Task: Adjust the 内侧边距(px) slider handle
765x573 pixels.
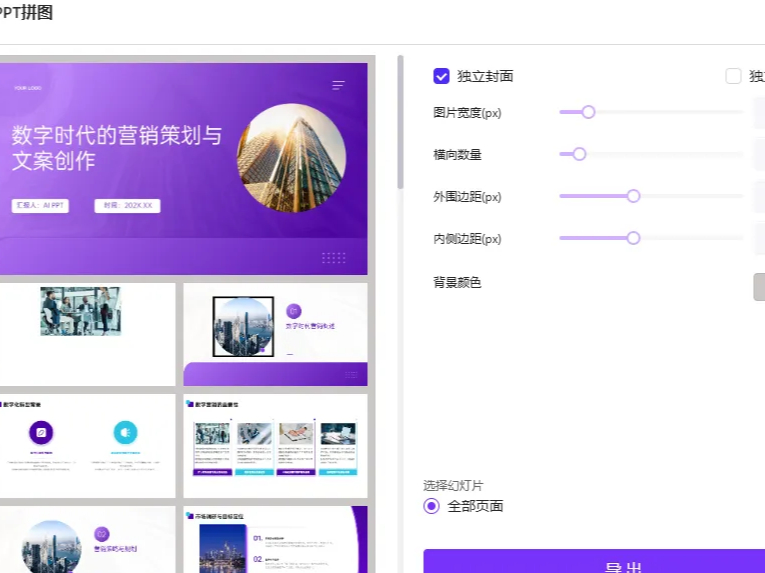Action: (633, 238)
